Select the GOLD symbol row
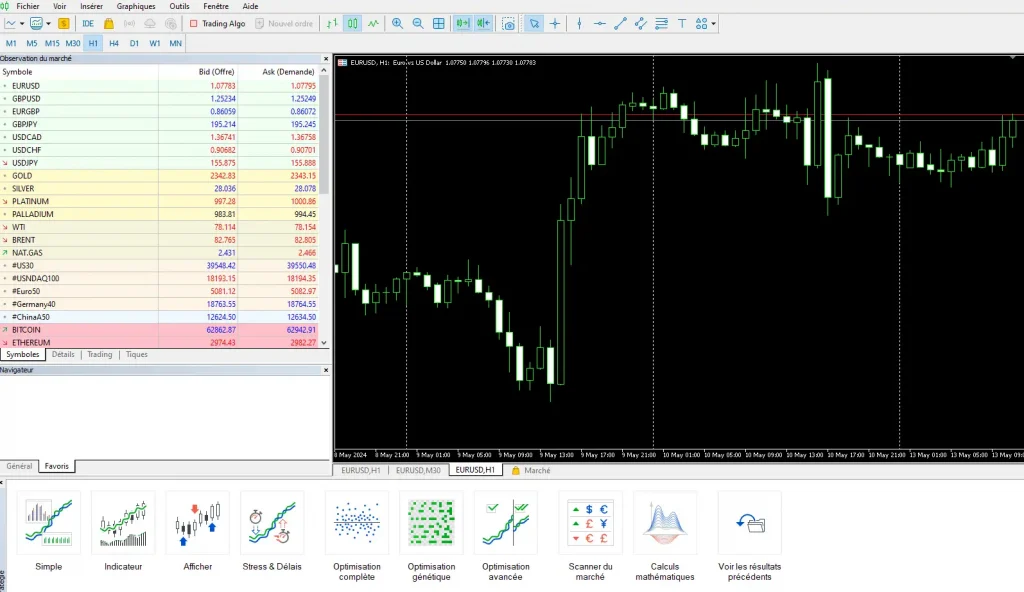 (x=160, y=175)
